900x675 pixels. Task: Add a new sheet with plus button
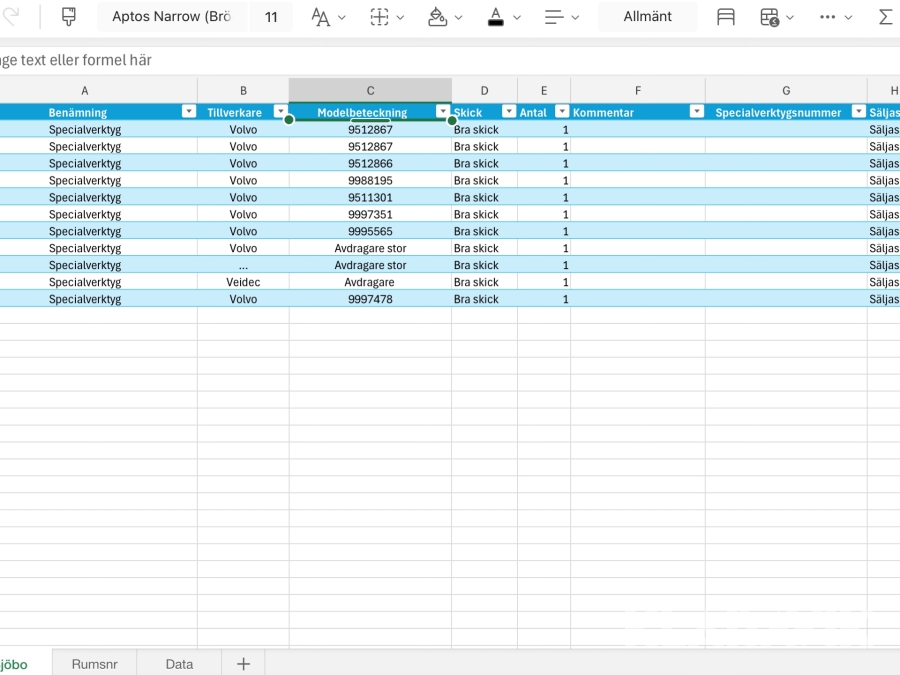pos(243,664)
